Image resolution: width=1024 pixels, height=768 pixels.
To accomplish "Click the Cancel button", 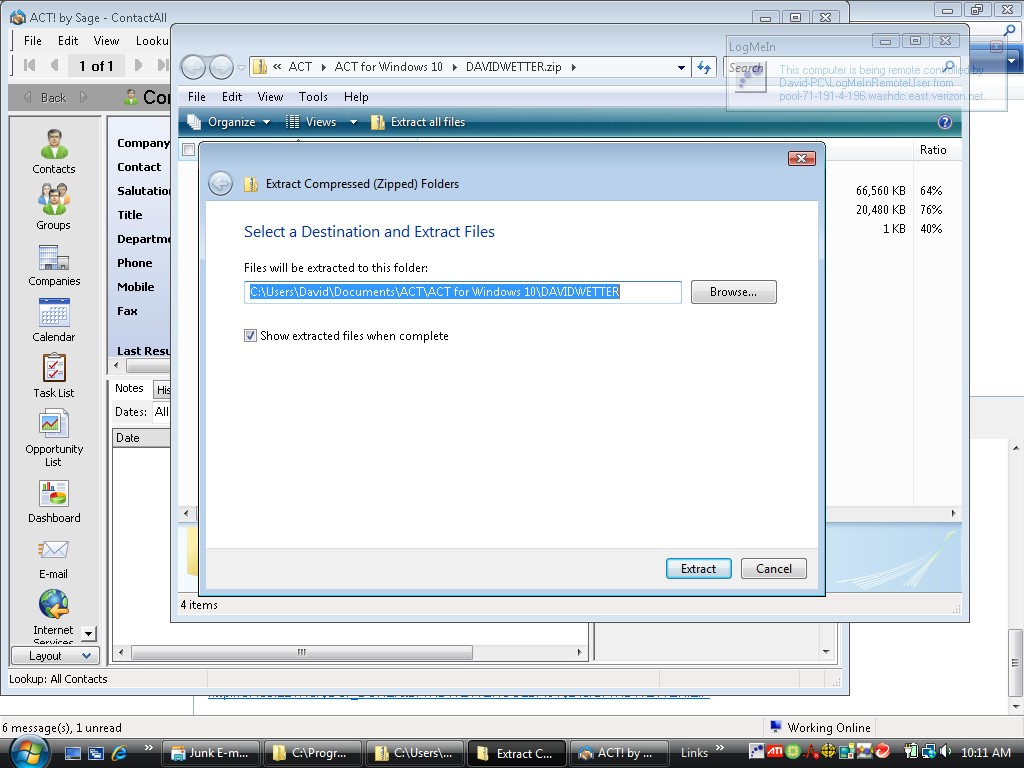I will [x=774, y=569].
